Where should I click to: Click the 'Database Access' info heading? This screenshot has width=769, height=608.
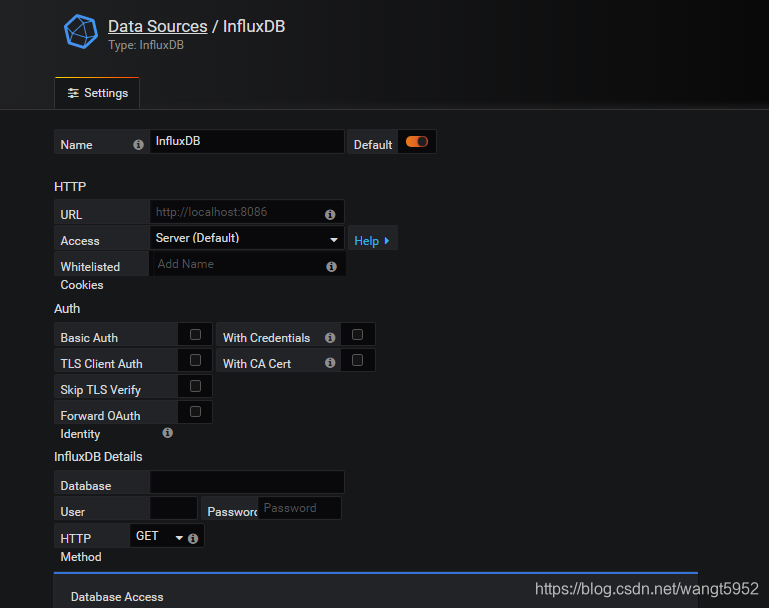click(117, 597)
